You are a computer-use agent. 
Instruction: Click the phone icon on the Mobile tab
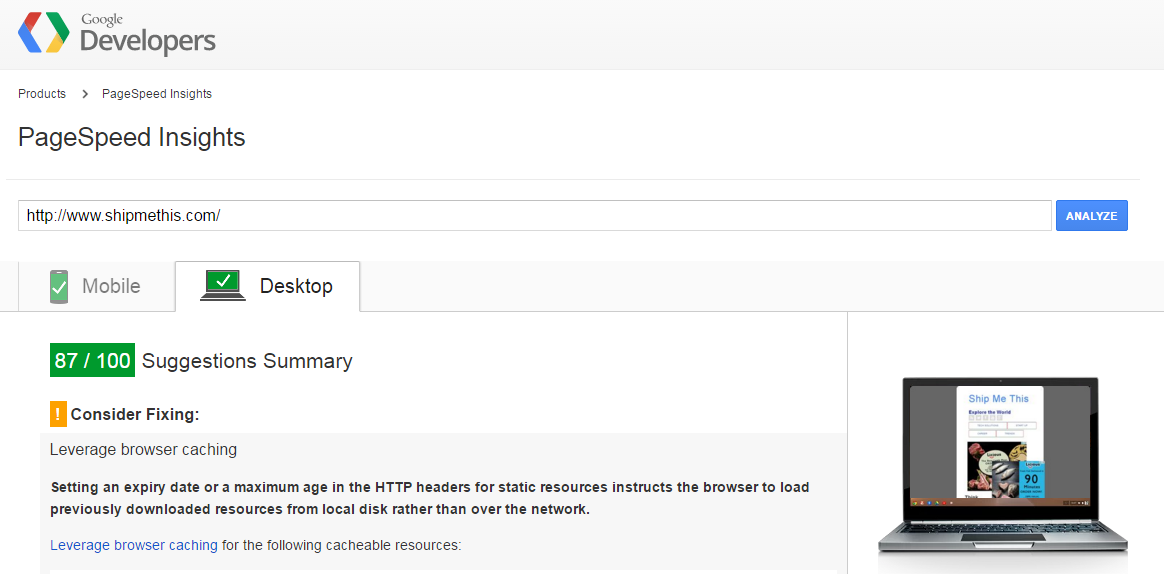click(60, 287)
